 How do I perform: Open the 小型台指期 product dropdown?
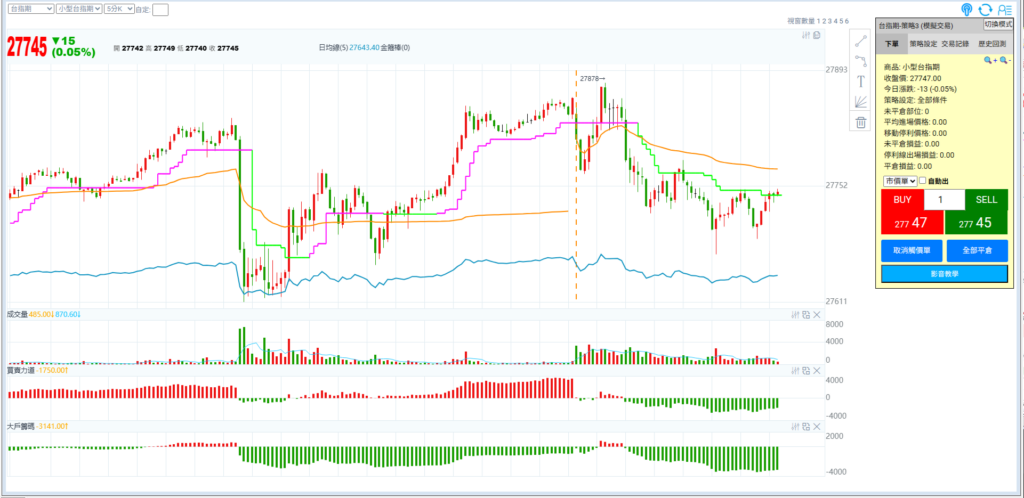pyautogui.click(x=78, y=8)
